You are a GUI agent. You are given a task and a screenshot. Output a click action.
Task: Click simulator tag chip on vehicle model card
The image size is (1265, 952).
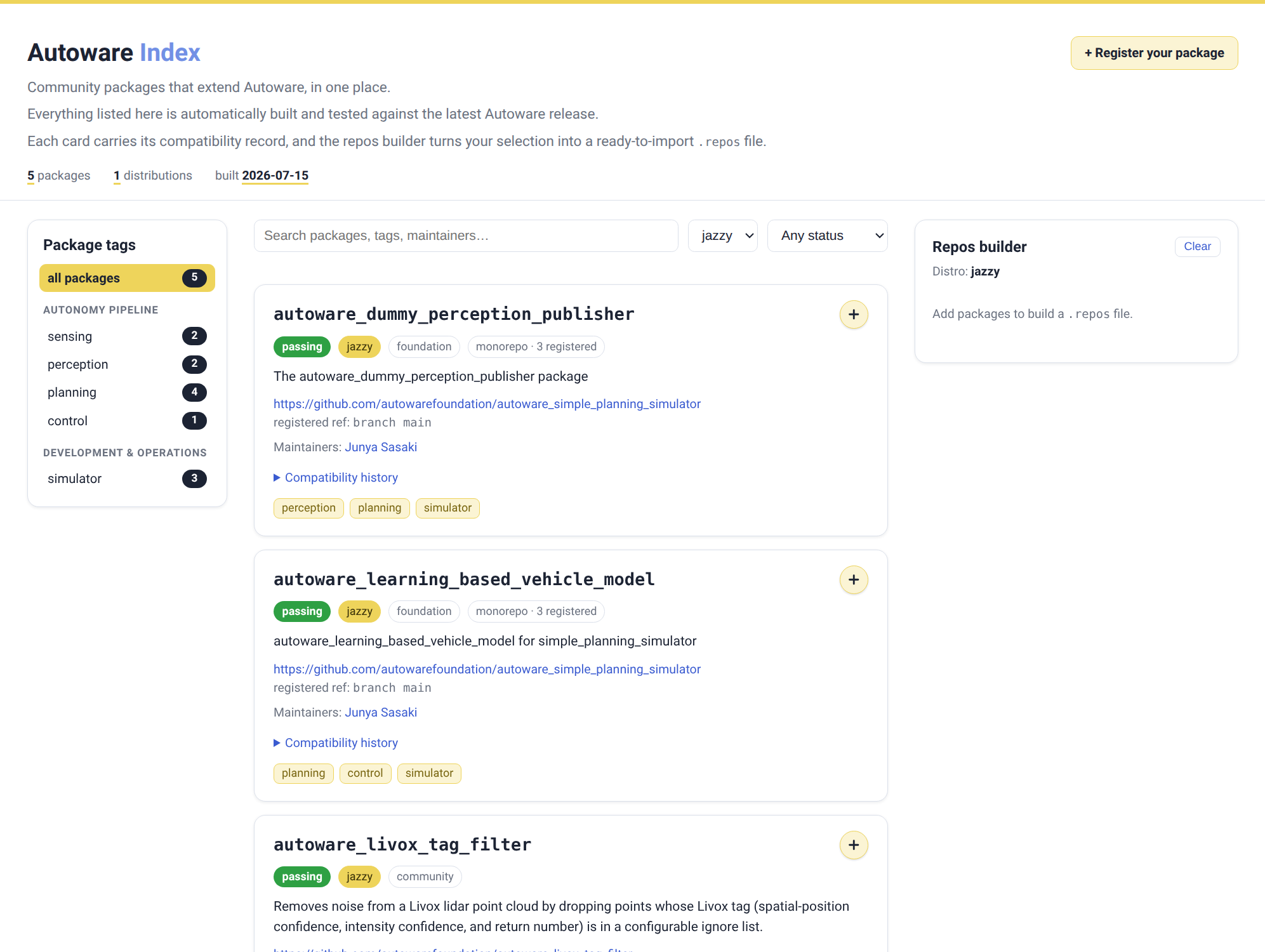[x=429, y=773]
